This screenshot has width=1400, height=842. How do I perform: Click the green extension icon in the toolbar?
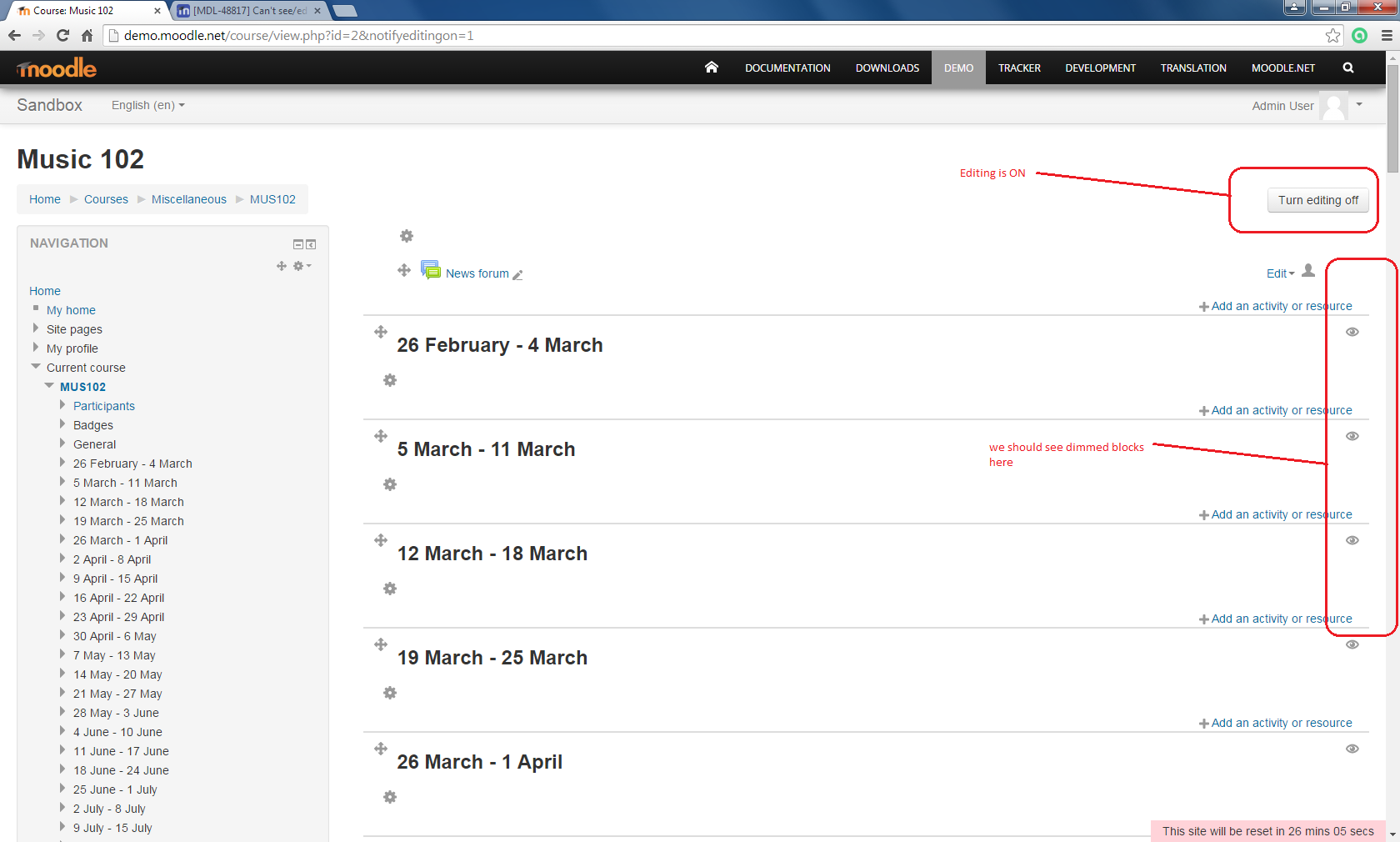pyautogui.click(x=1360, y=35)
